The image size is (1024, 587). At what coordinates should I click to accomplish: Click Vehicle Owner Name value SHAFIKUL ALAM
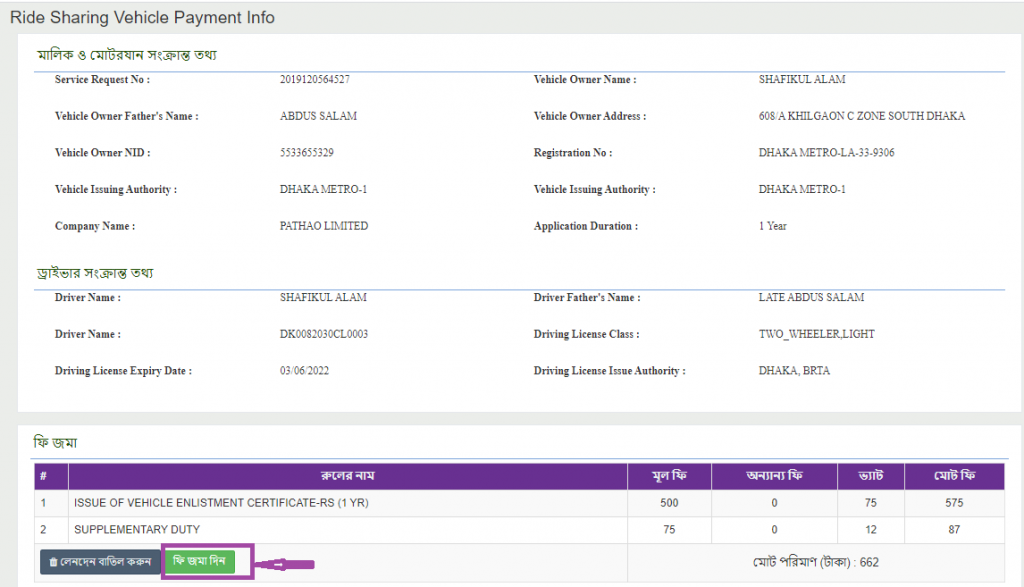pos(802,80)
